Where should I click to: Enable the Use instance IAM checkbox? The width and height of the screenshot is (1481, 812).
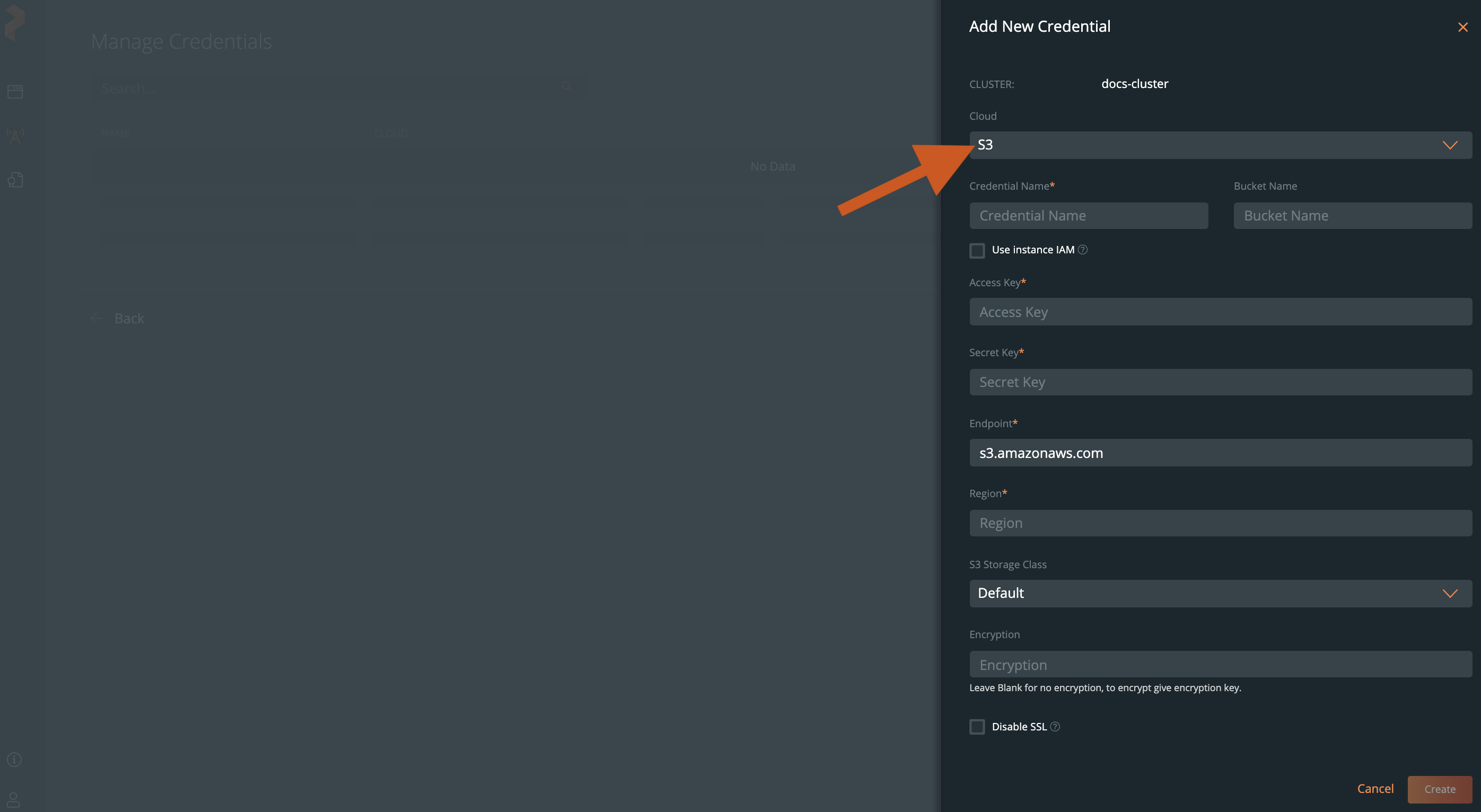click(977, 251)
